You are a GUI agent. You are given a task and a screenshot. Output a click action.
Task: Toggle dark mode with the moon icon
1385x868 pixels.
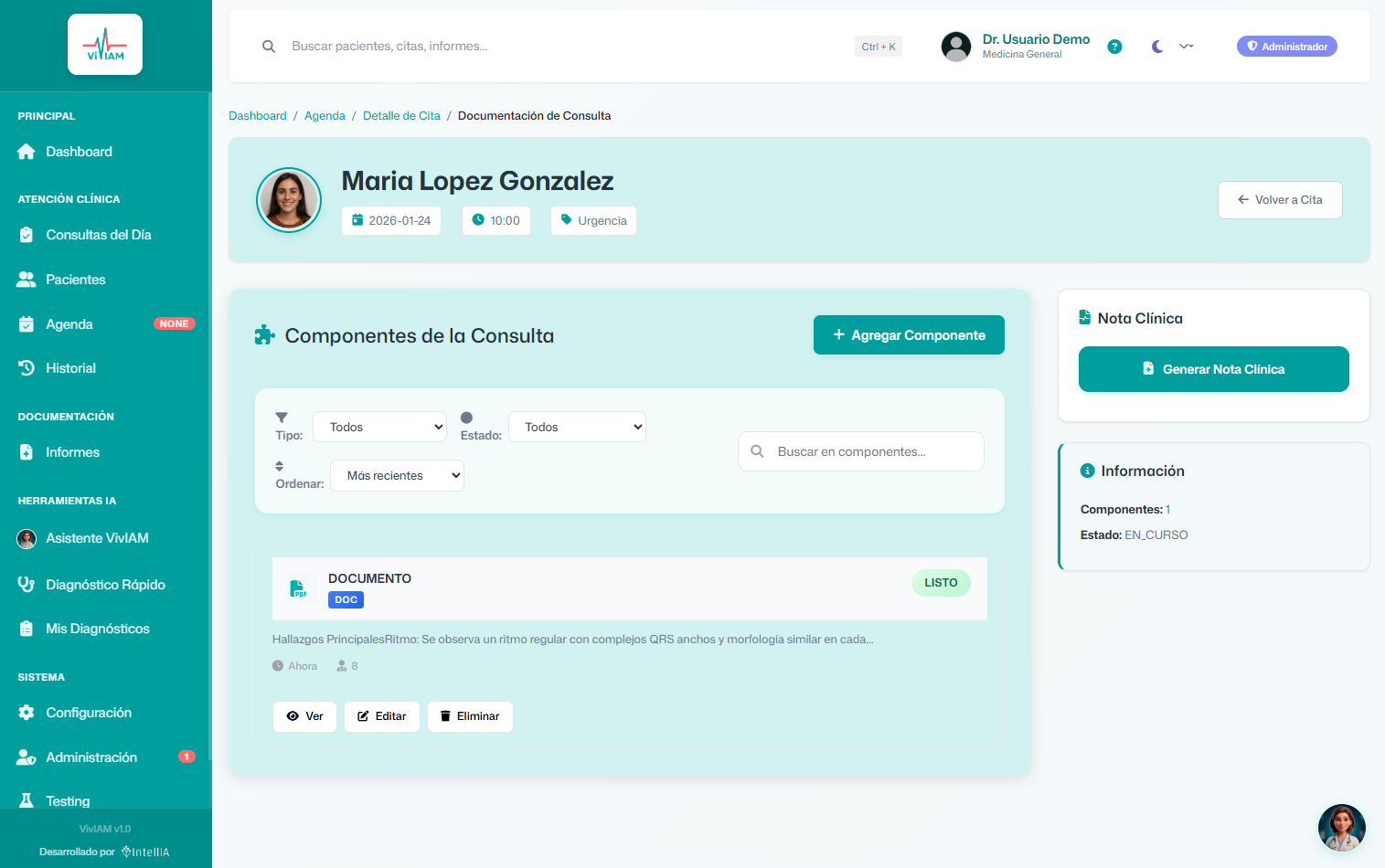point(1156,46)
